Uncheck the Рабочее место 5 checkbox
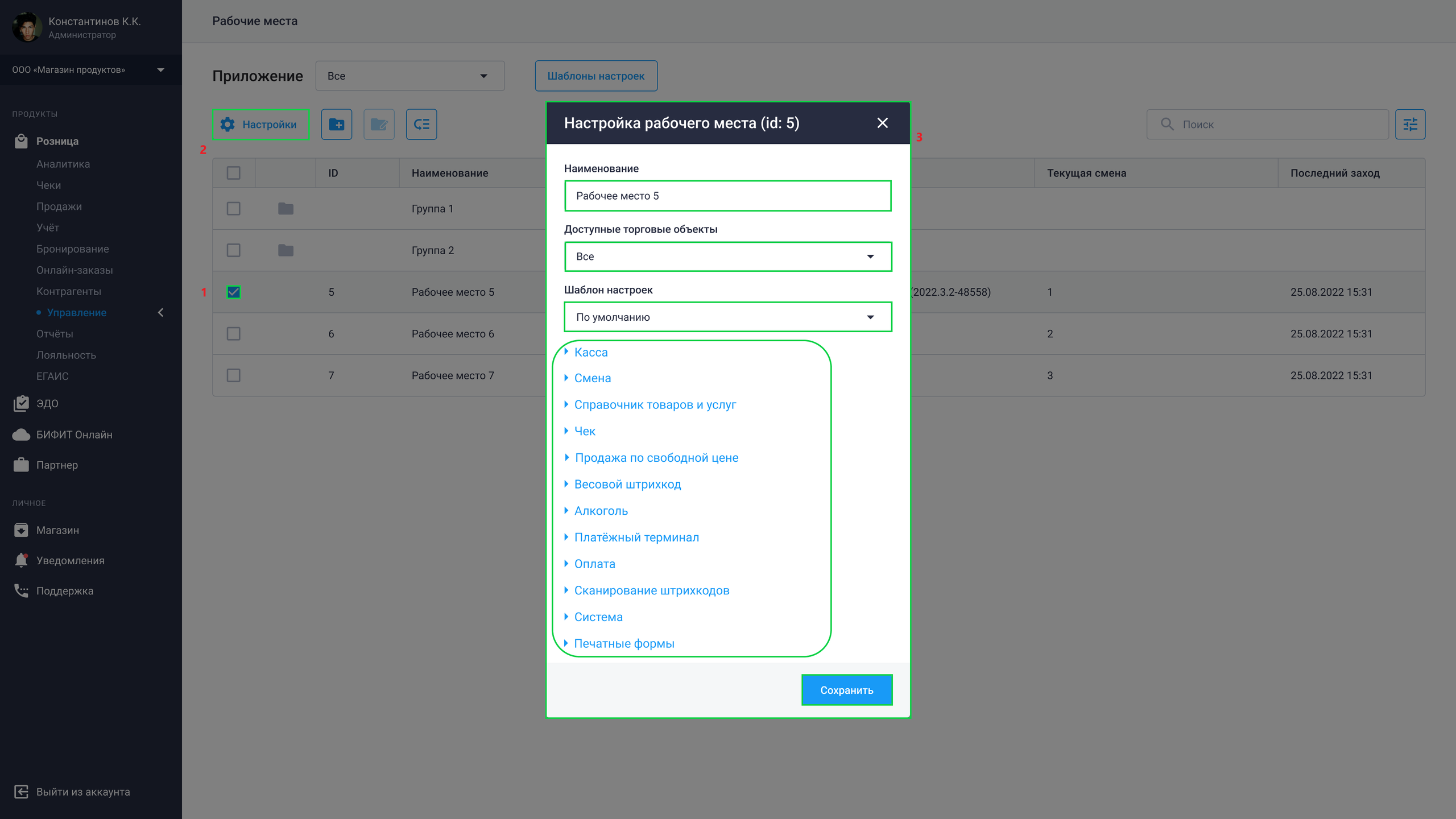The height and width of the screenshot is (819, 1456). [x=233, y=292]
